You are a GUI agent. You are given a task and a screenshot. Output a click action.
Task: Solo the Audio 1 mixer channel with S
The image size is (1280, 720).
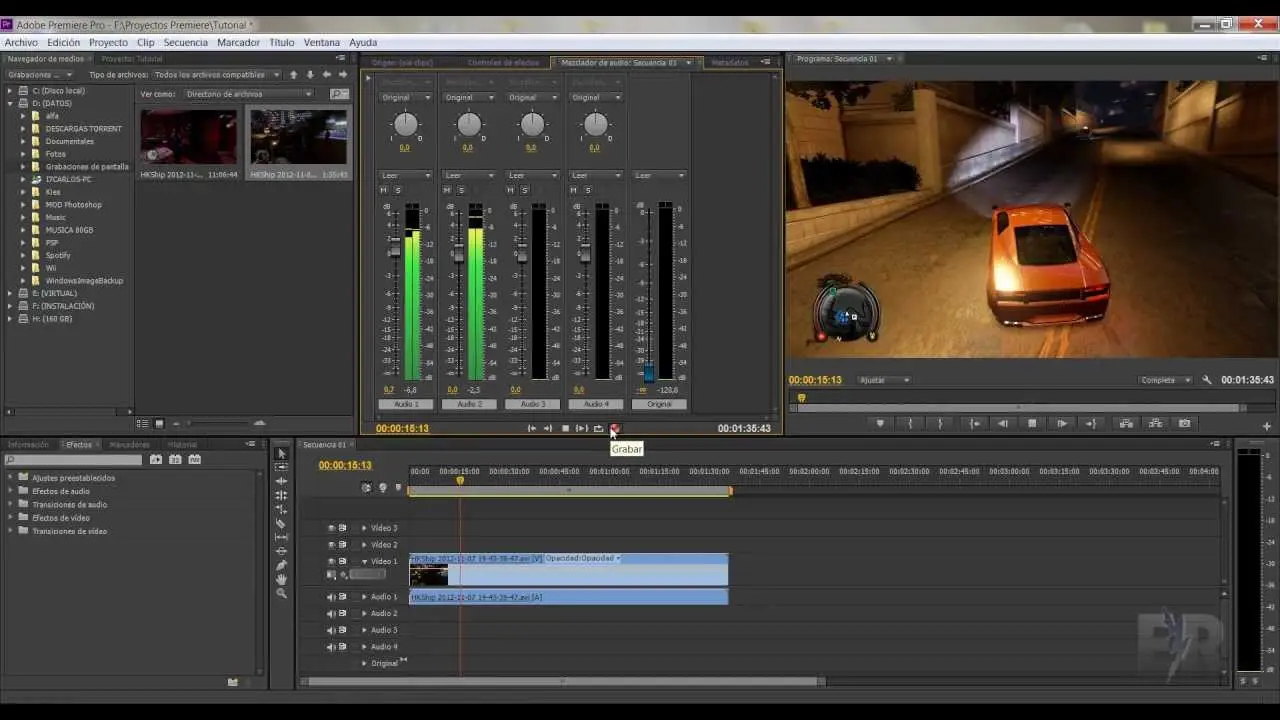397,190
